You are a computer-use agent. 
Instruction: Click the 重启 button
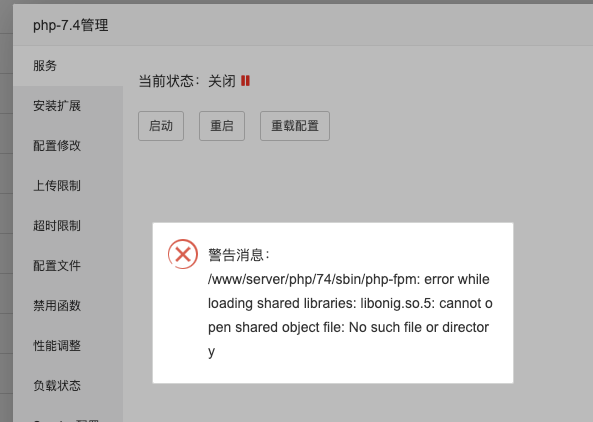222,126
